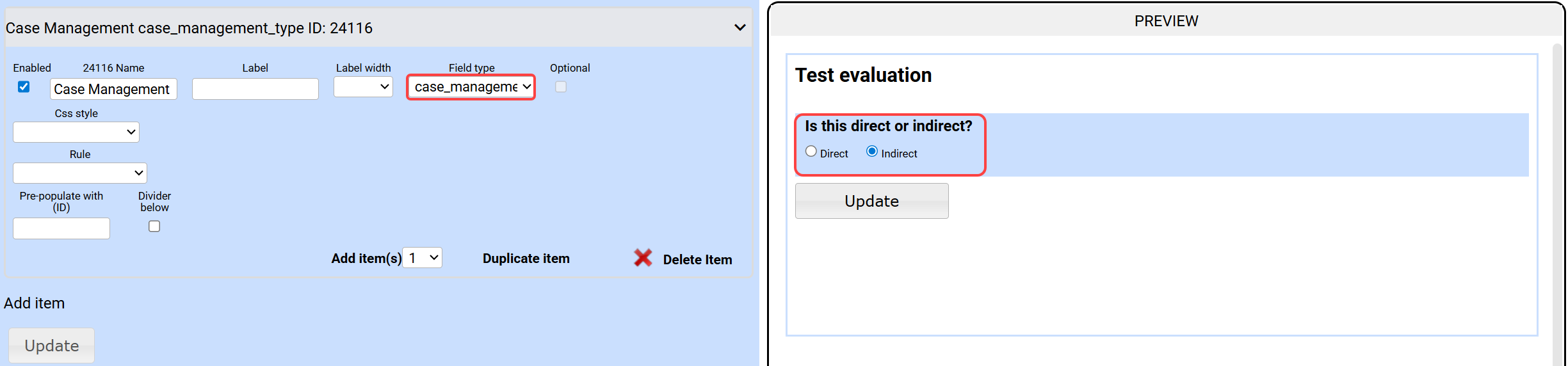Click the Name field containing Case Management

113,90
